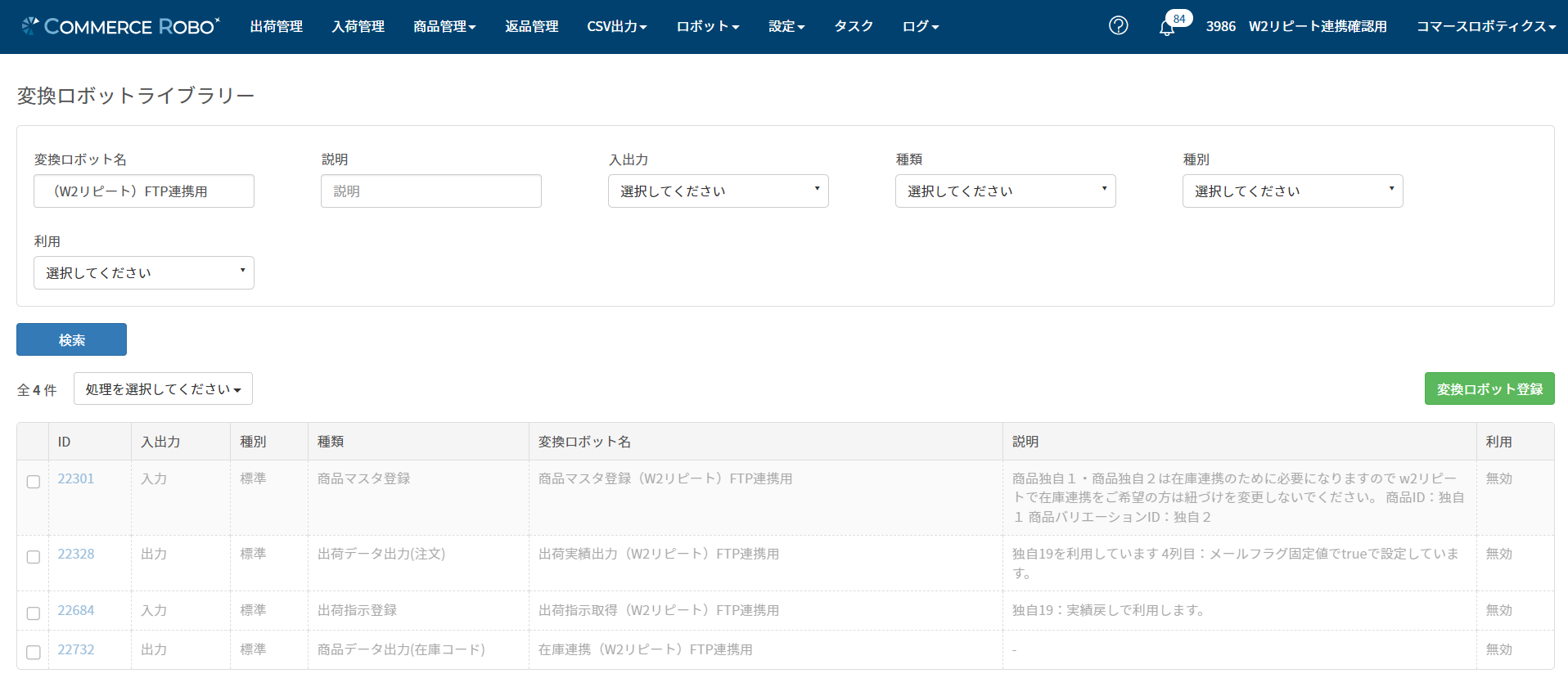The image size is (1568, 696).
Task: Open robot ID 22684 link
Action: coord(76,610)
